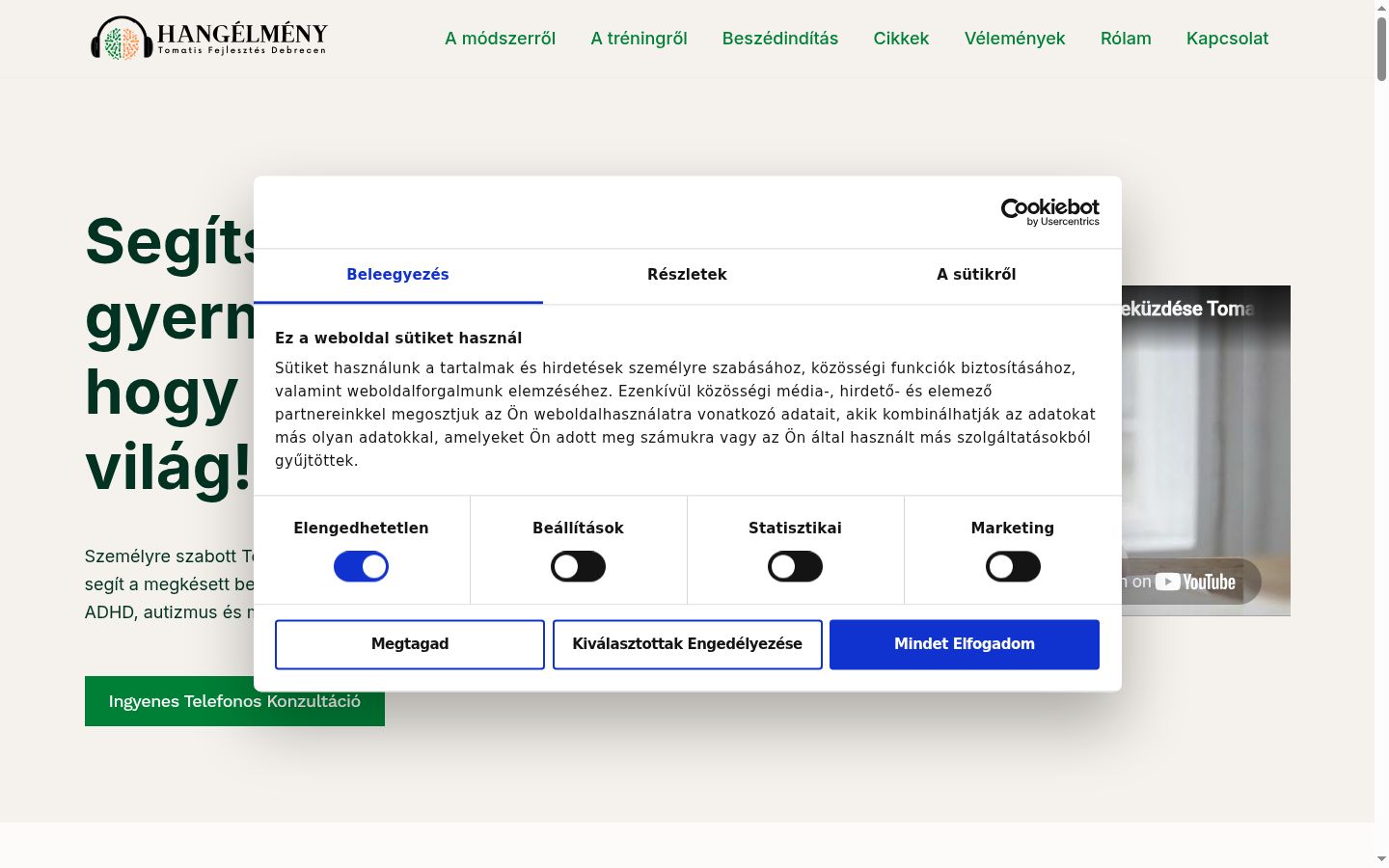Open A módszerről menu item
The width and height of the screenshot is (1389, 868).
[500, 39]
